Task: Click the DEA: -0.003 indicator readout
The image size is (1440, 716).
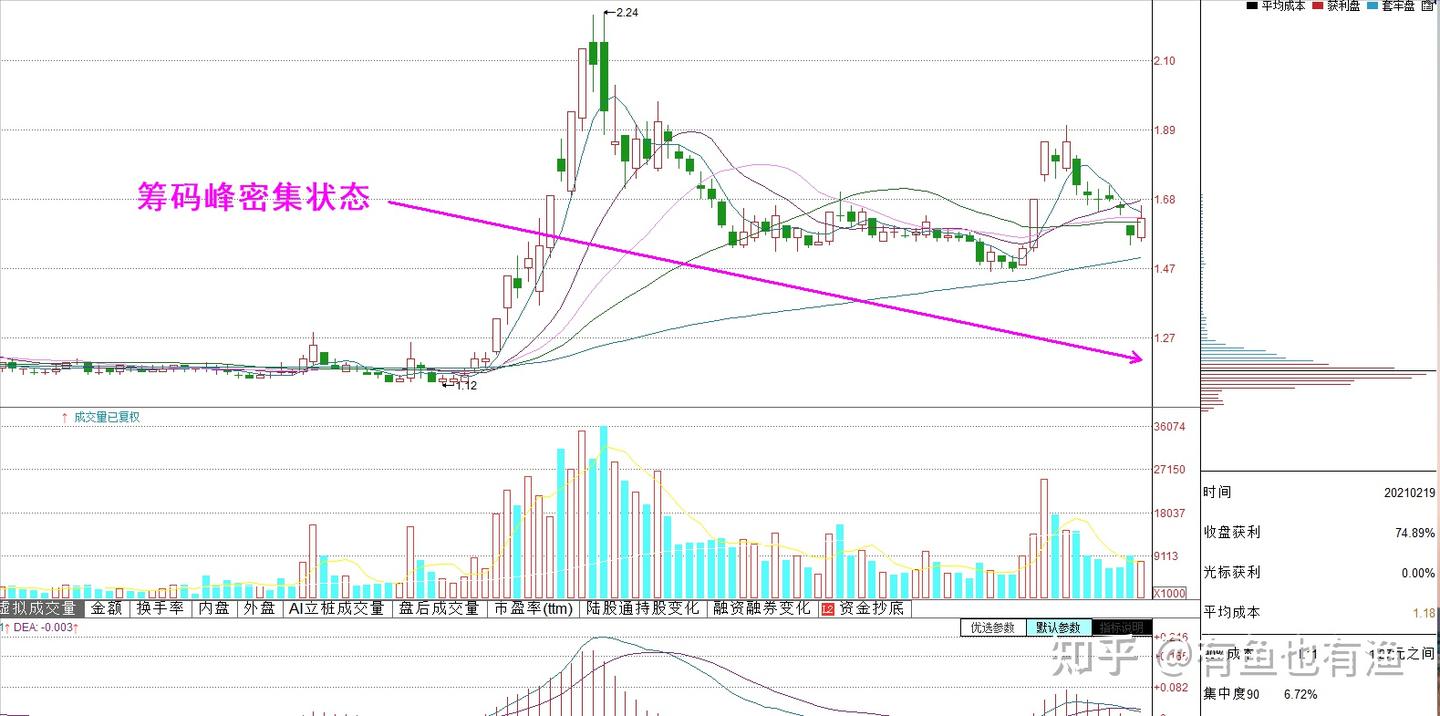Action: (x=44, y=628)
